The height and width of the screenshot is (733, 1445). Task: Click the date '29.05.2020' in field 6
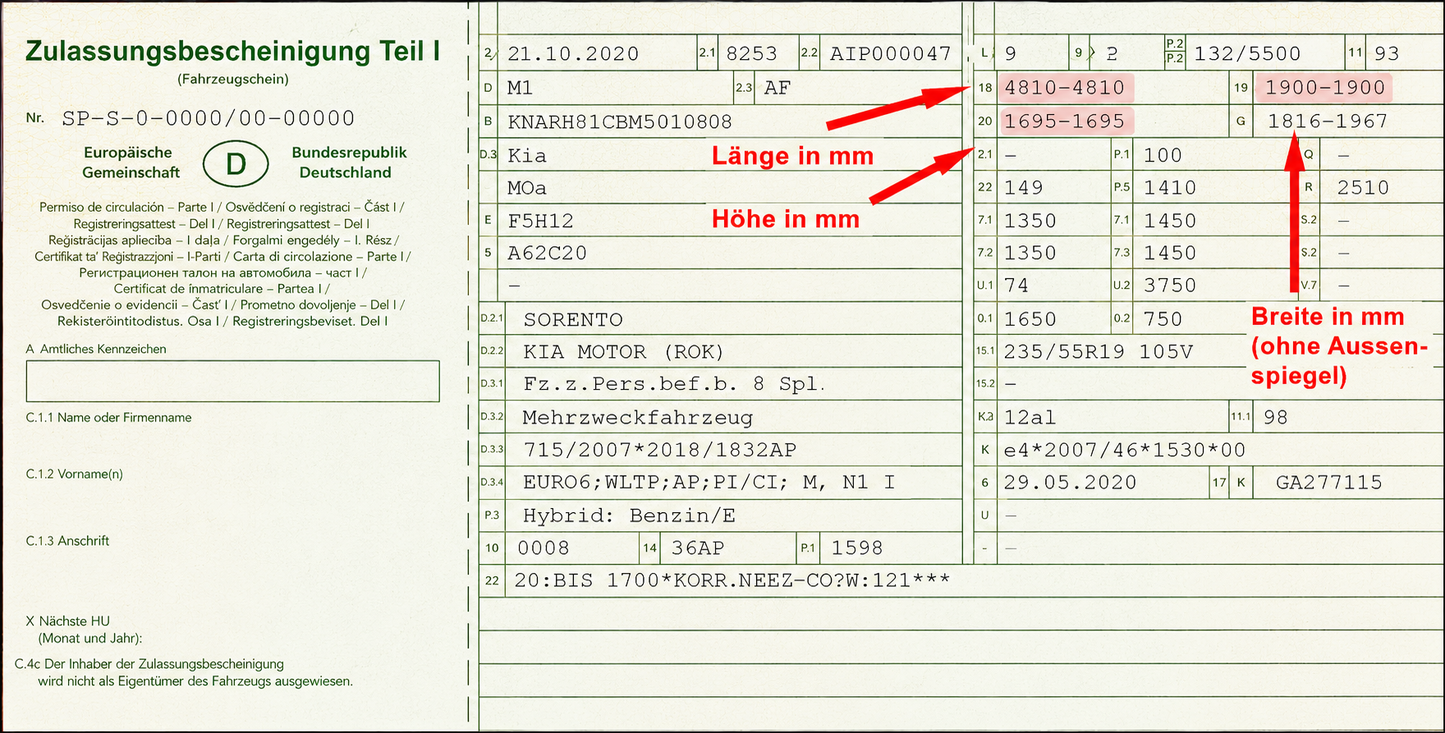1070,483
